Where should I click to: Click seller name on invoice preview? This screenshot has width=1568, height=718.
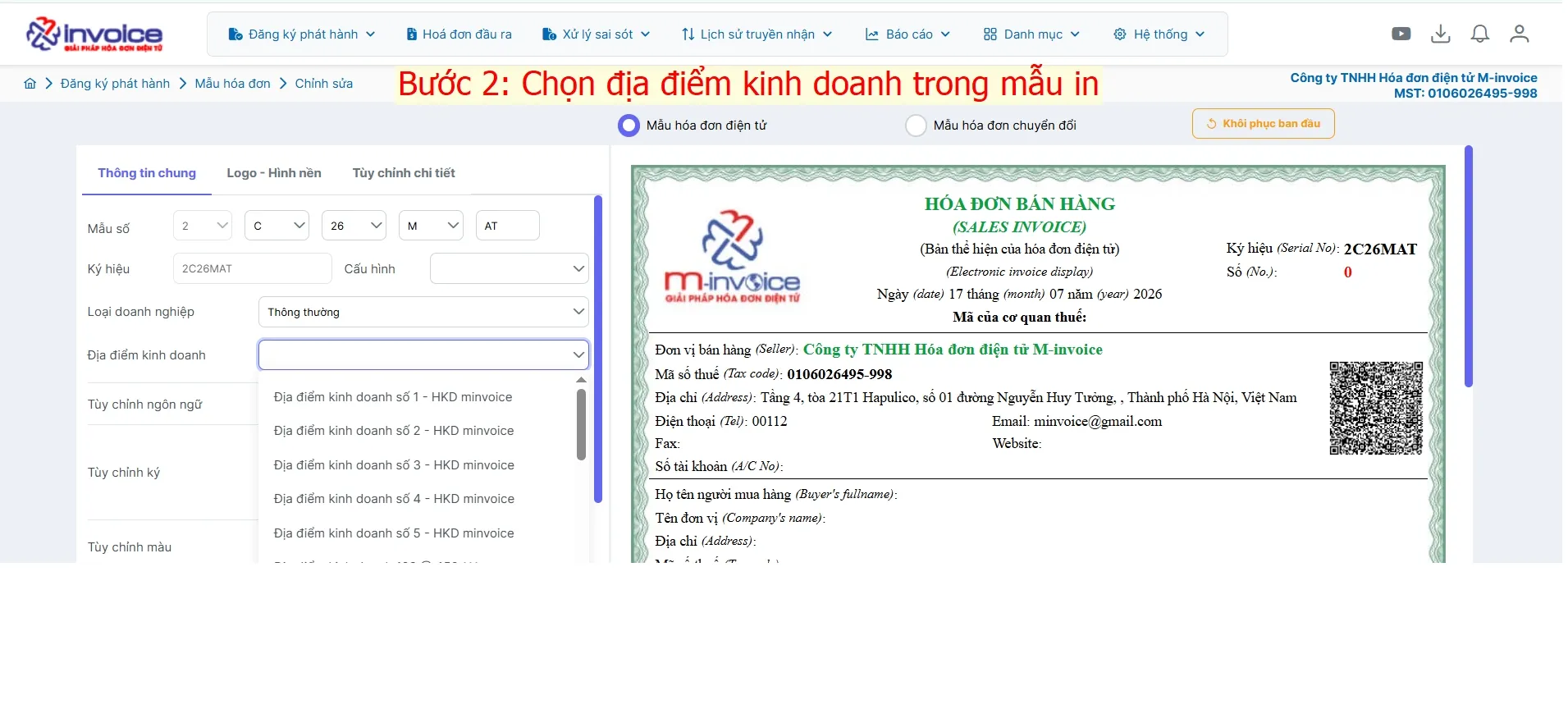(953, 350)
